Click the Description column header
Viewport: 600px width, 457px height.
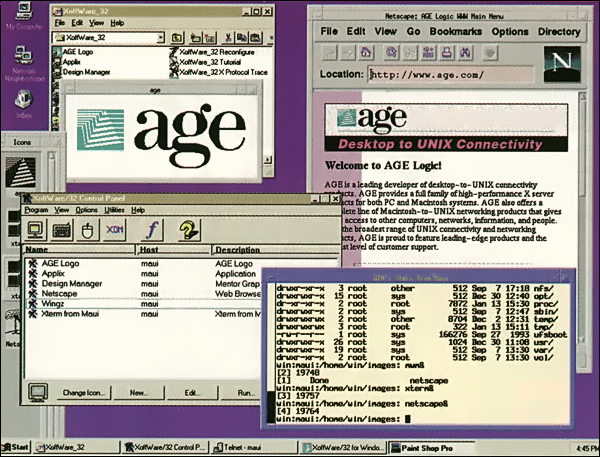[x=276, y=250]
